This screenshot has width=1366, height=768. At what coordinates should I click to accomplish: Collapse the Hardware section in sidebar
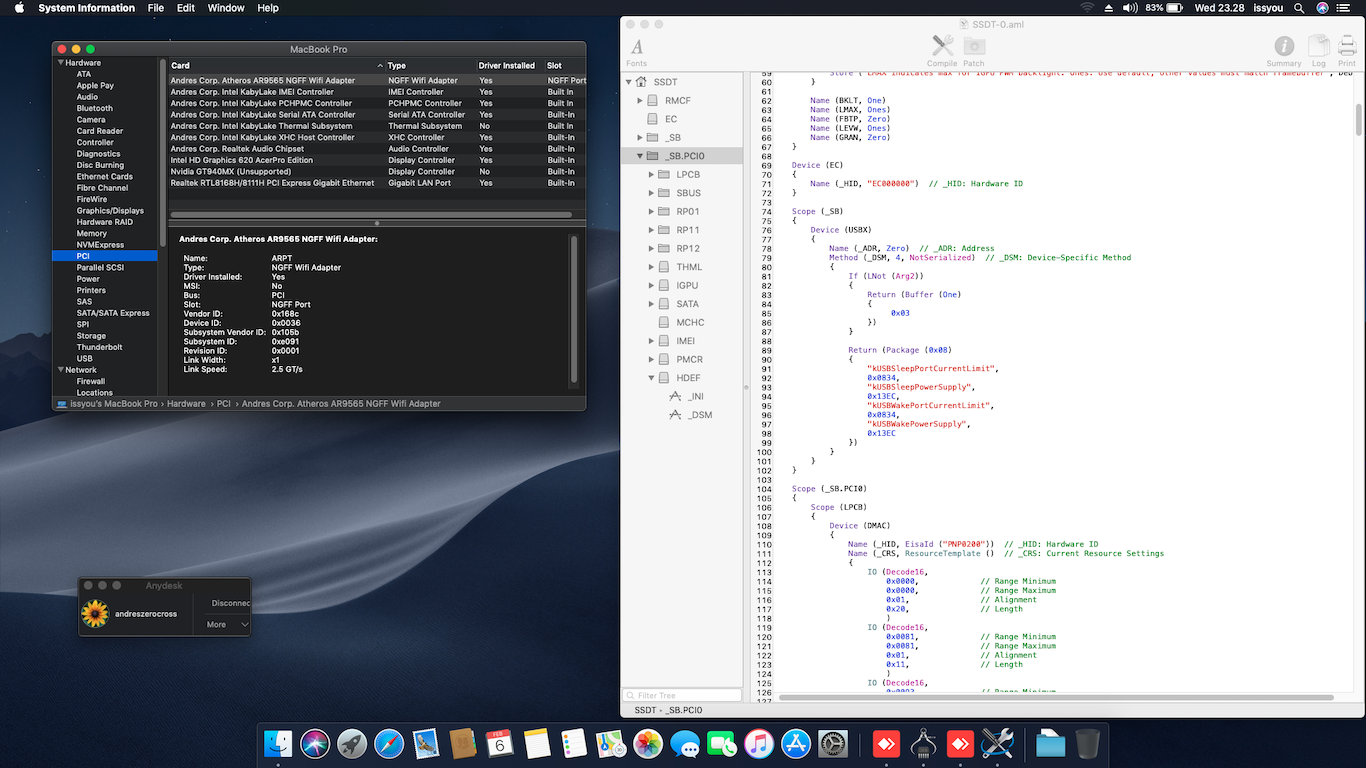[61, 62]
